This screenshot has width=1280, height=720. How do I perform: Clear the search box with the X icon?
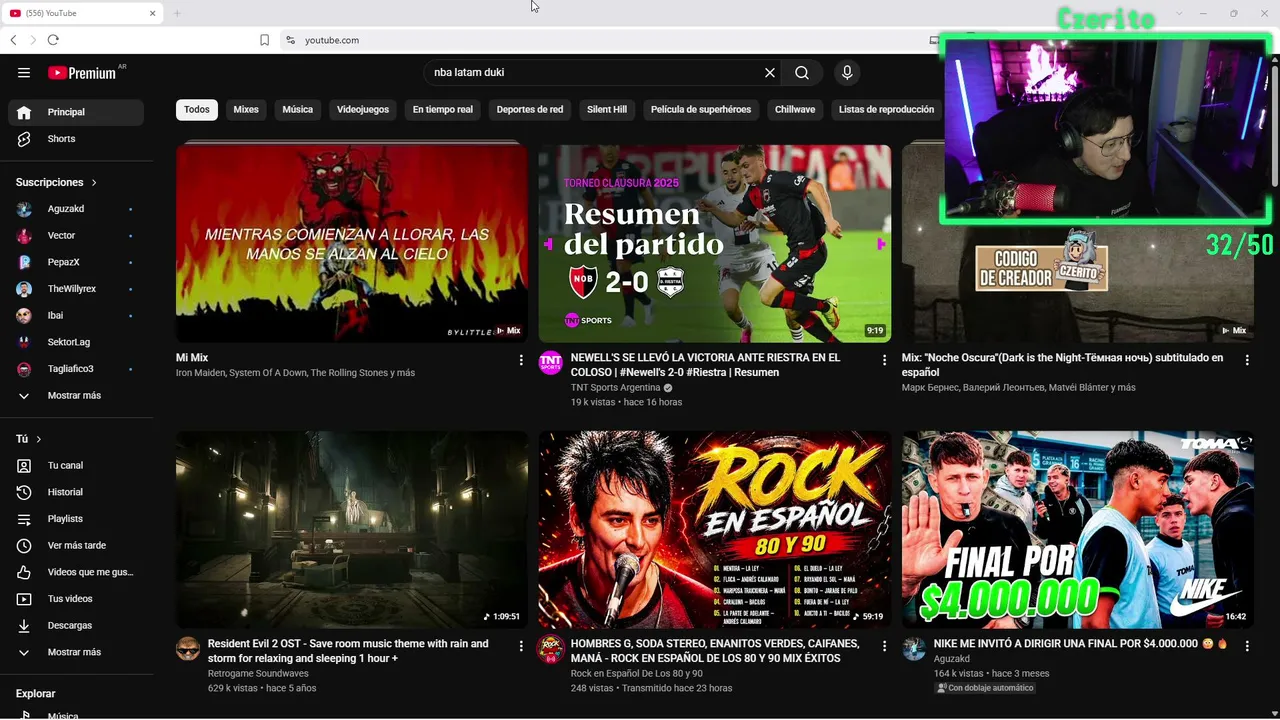770,73
